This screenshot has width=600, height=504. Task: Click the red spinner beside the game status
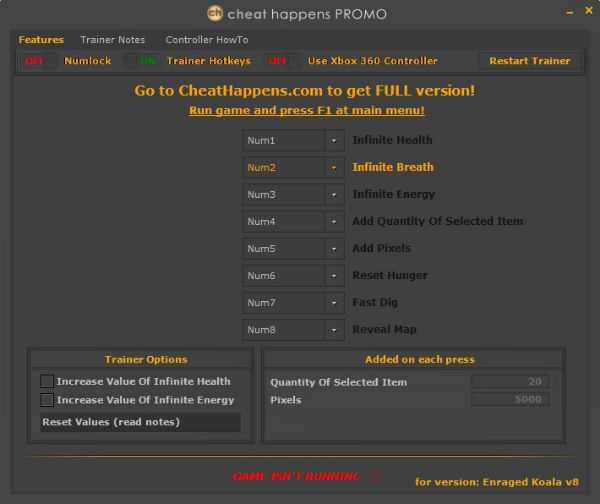click(375, 476)
